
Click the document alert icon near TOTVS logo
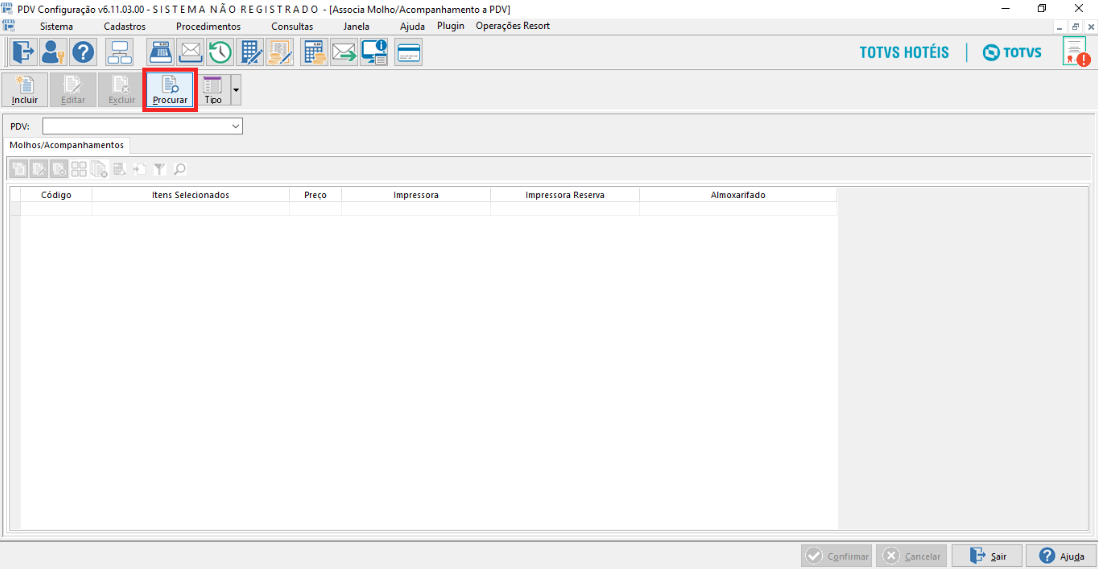(1075, 52)
